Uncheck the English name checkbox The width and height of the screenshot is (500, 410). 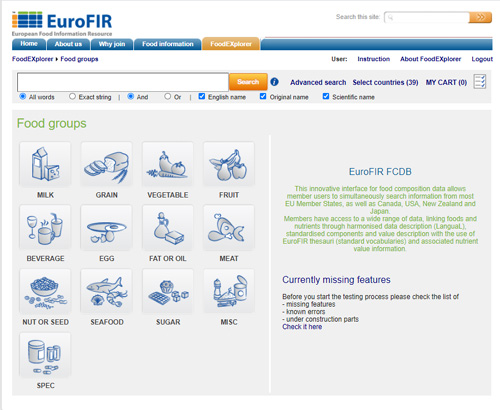click(x=202, y=96)
